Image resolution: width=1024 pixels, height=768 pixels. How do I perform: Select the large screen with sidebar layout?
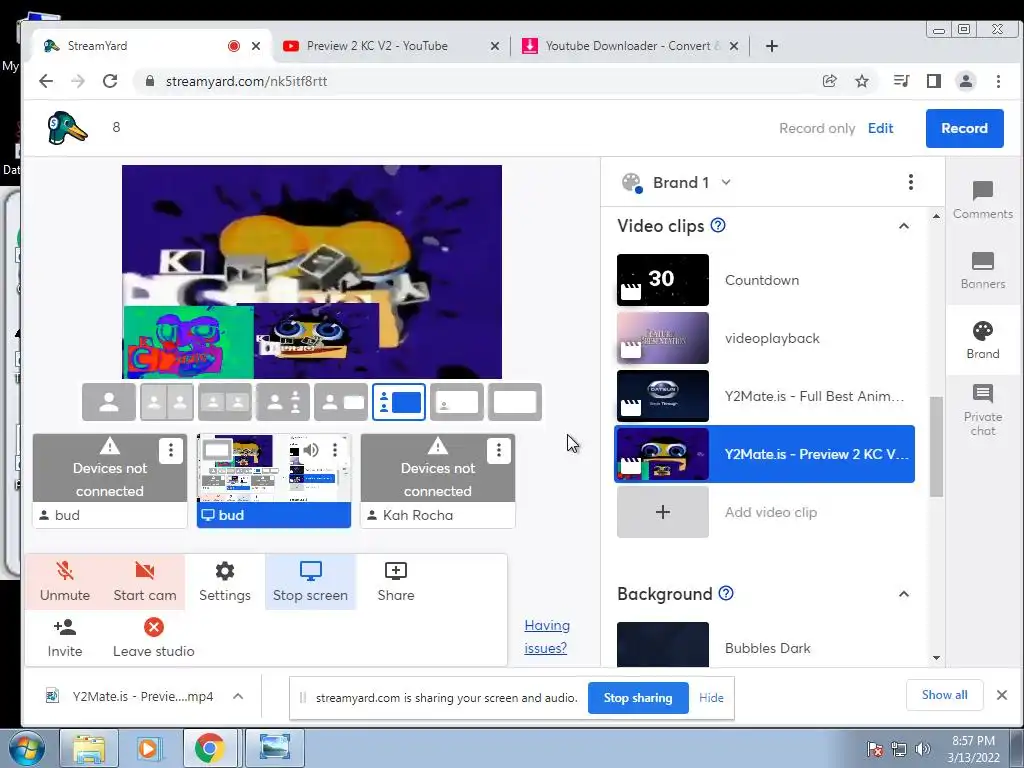point(399,402)
